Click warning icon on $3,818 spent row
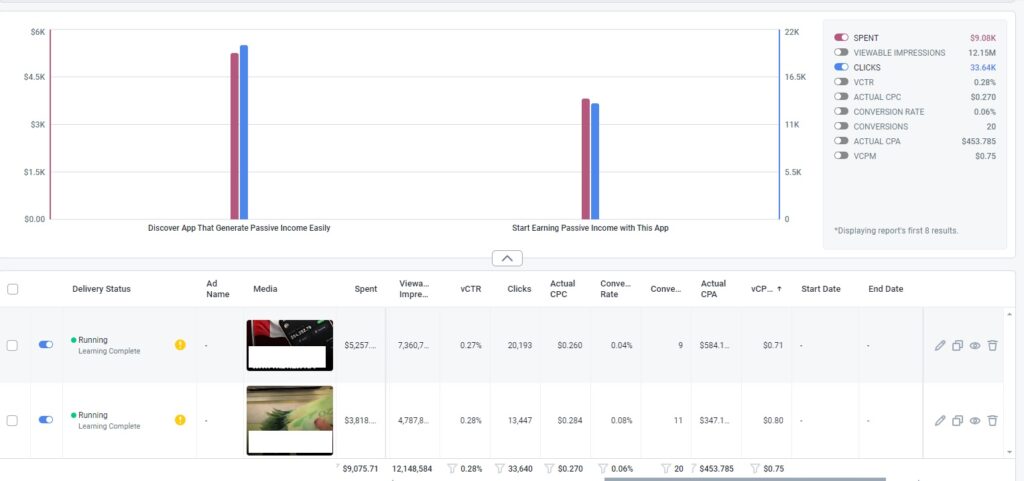This screenshot has height=481, width=1024. 180,420
